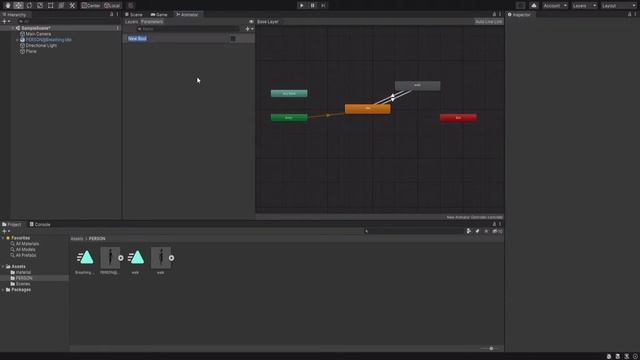Toggle the Hierarchy panel lock icon
This screenshot has height=360, width=640.
click(111, 15)
